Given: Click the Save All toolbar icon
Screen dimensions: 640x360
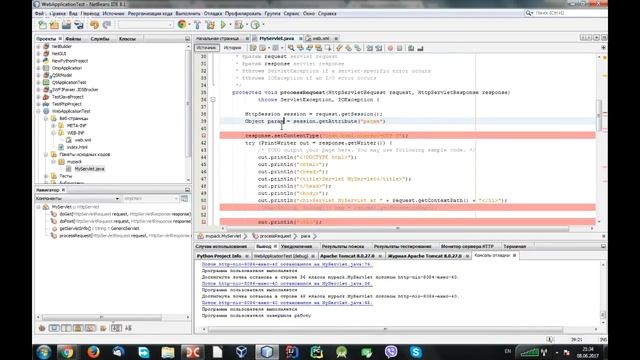Looking at the screenshot, I should 79,25.
